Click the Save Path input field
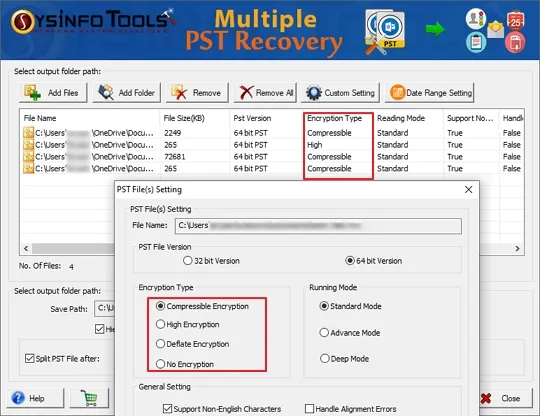 105,309
